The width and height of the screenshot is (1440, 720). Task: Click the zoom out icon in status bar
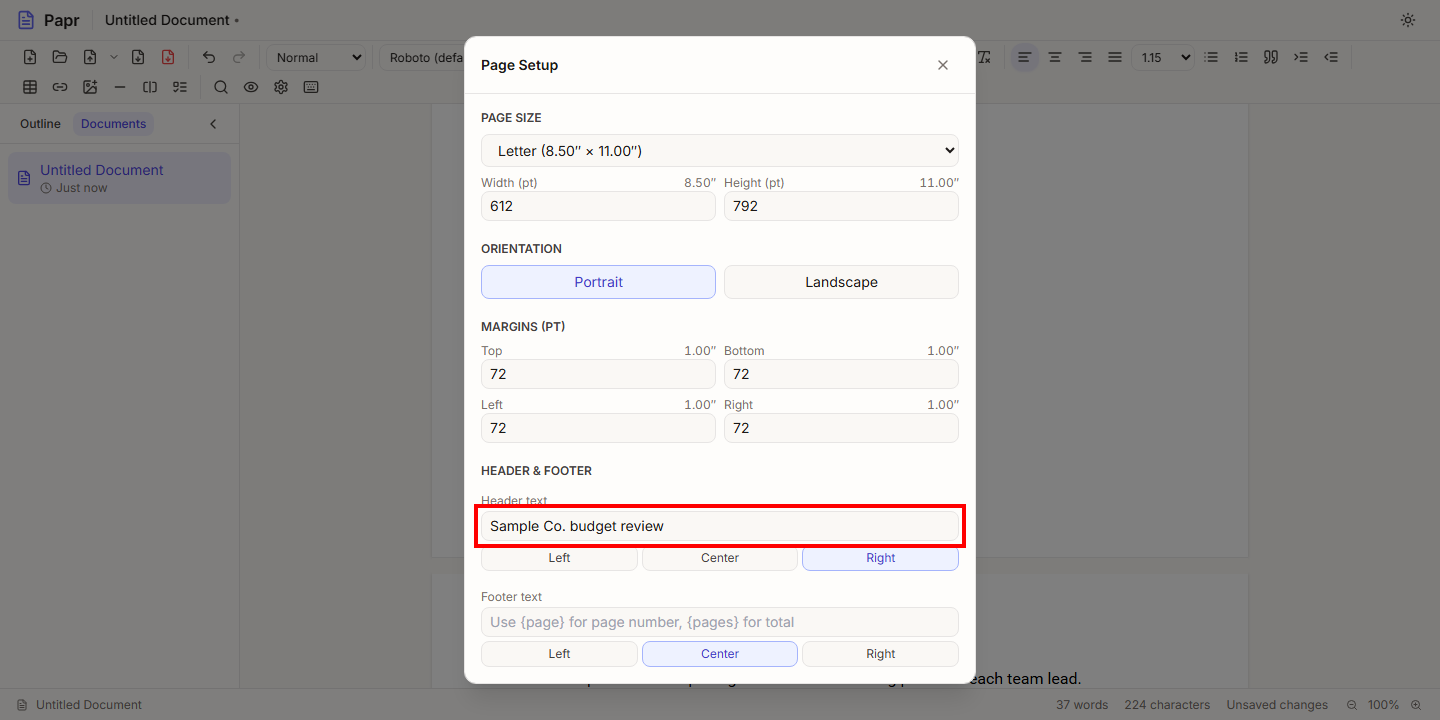[x=1352, y=705]
